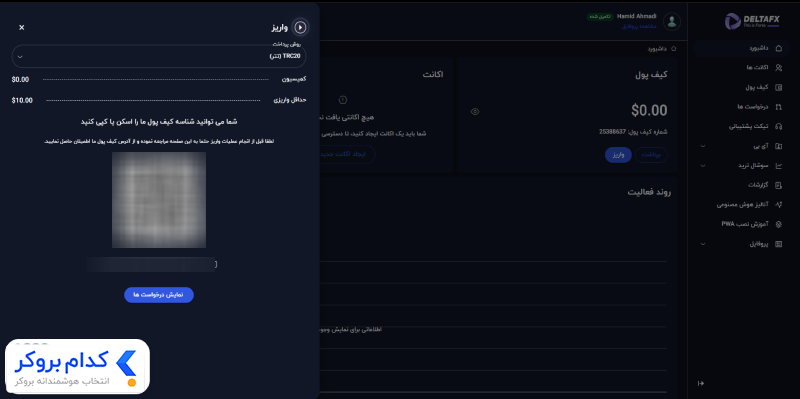This screenshot has height=399, width=800.
Task: Click the info icon in account card
Action: click(x=343, y=100)
